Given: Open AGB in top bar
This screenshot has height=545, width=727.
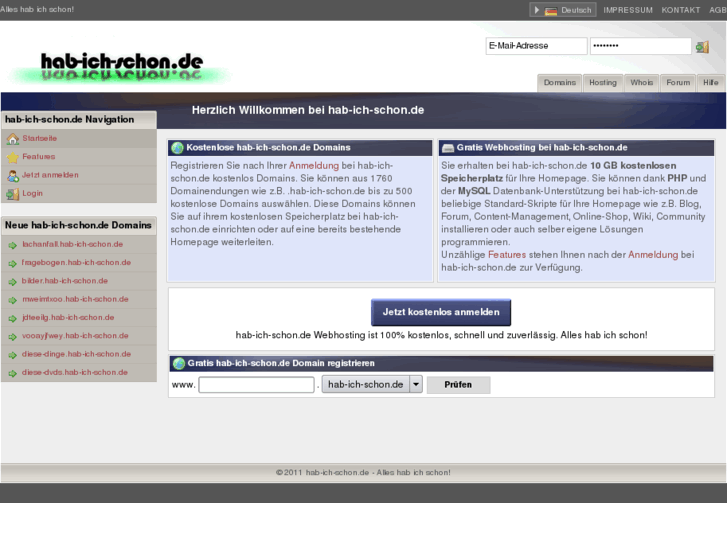Looking at the screenshot, I should point(718,10).
